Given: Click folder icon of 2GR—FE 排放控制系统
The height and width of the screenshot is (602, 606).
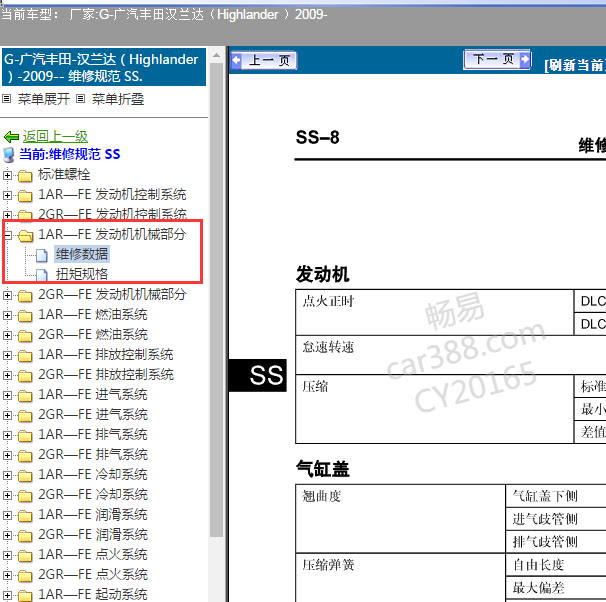Looking at the screenshot, I should [25, 376].
